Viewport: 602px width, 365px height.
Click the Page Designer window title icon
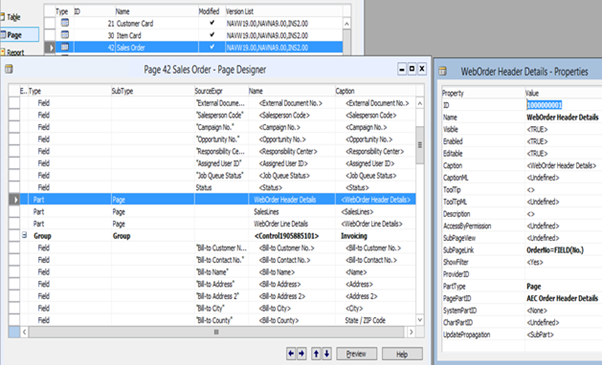8,69
